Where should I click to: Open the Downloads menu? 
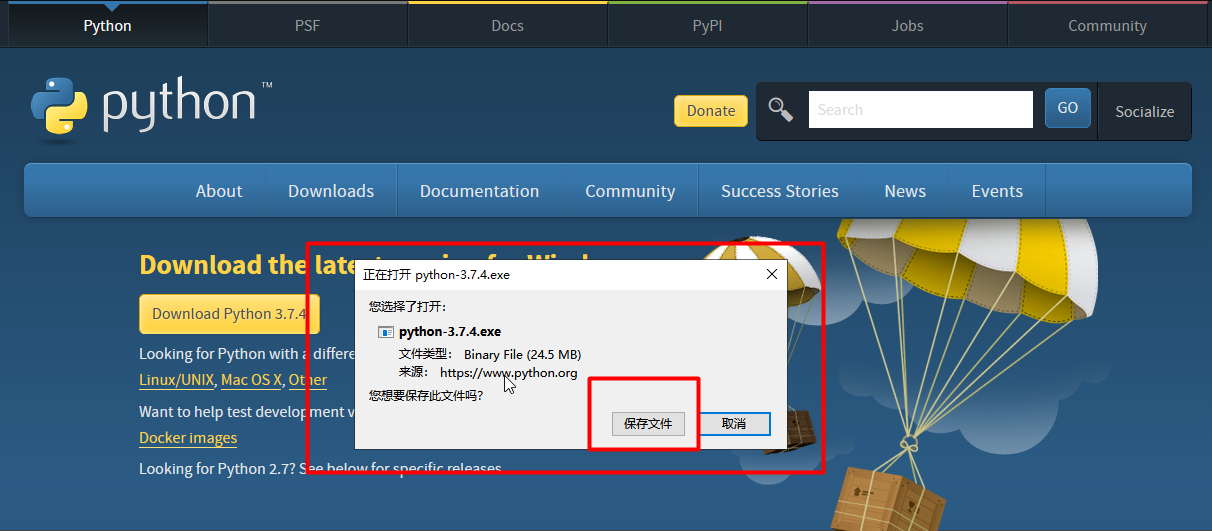click(x=331, y=191)
